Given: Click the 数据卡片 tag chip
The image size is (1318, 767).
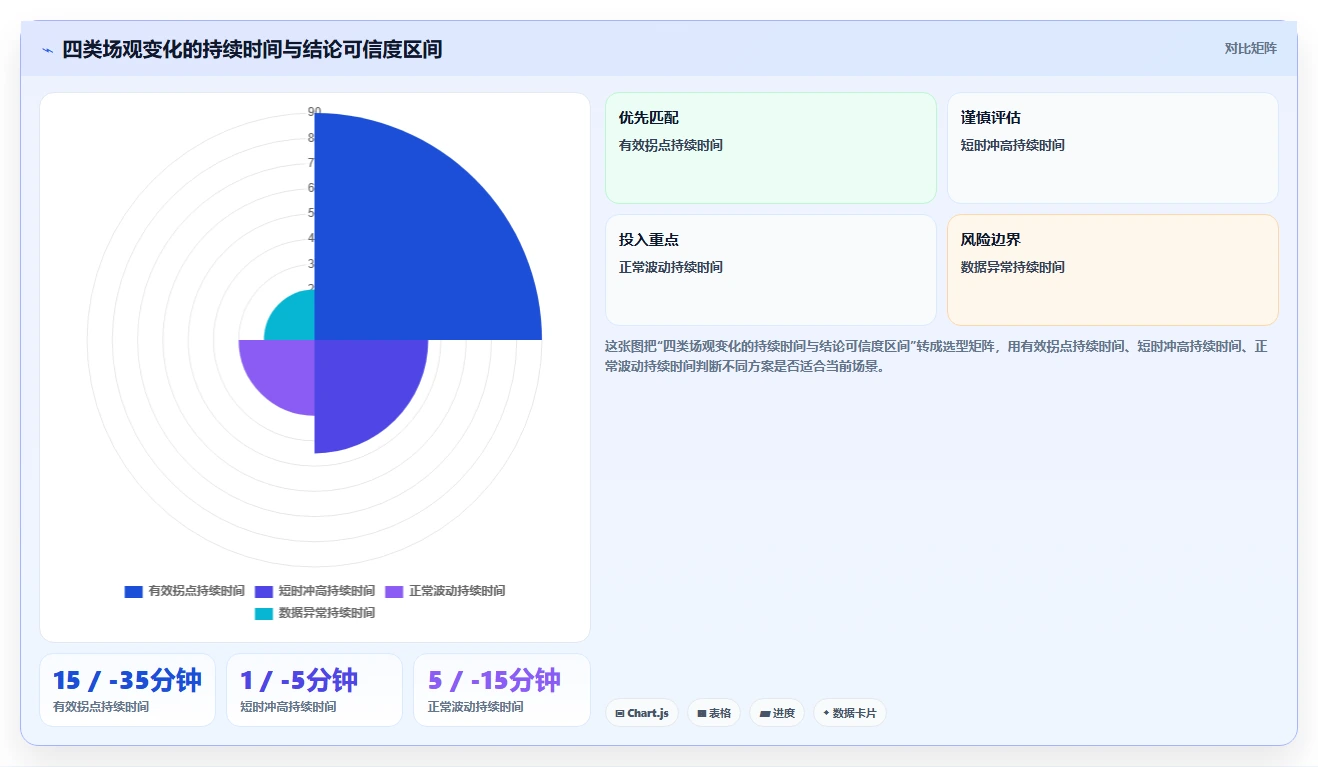Looking at the screenshot, I should [x=849, y=713].
